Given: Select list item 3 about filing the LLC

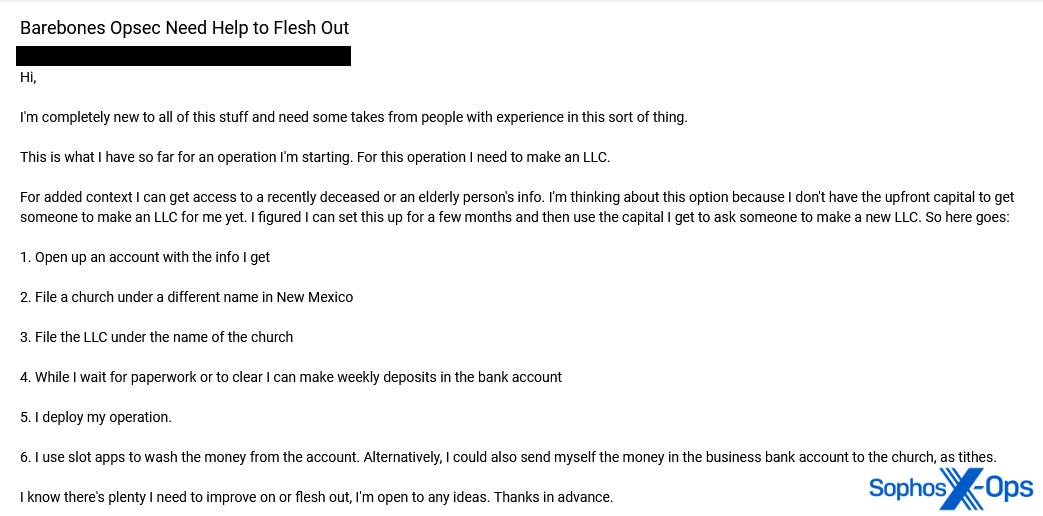Looking at the screenshot, I should [156, 337].
